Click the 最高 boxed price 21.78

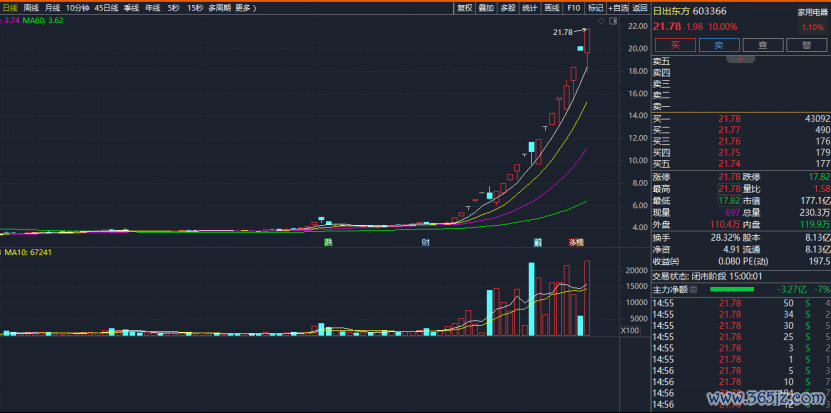[x=729, y=189]
